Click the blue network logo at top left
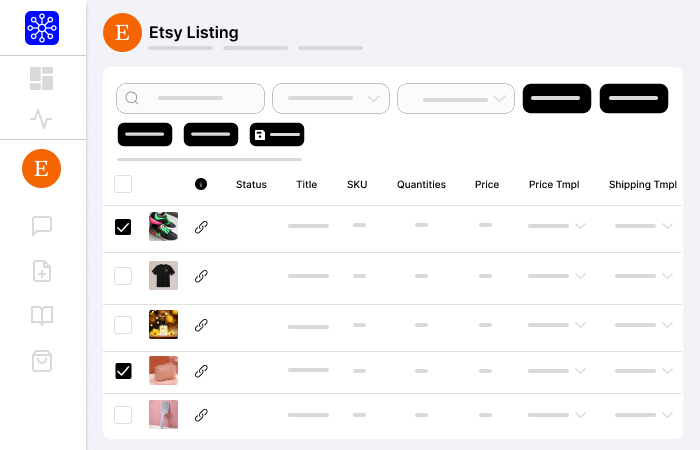This screenshot has height=450, width=700. click(x=42, y=28)
